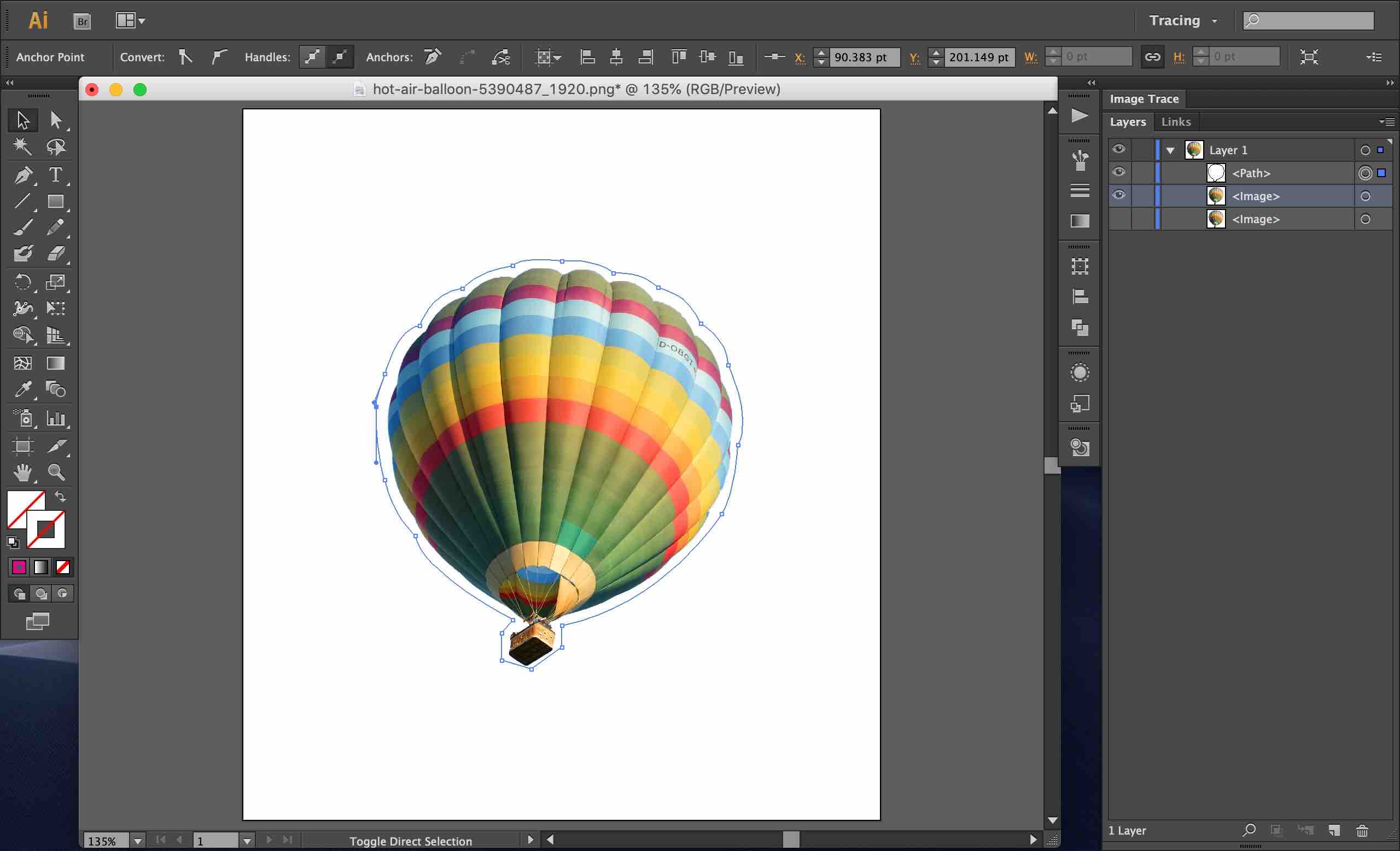The width and height of the screenshot is (1400, 851).
Task: Click the None color swatch button
Action: [63, 567]
